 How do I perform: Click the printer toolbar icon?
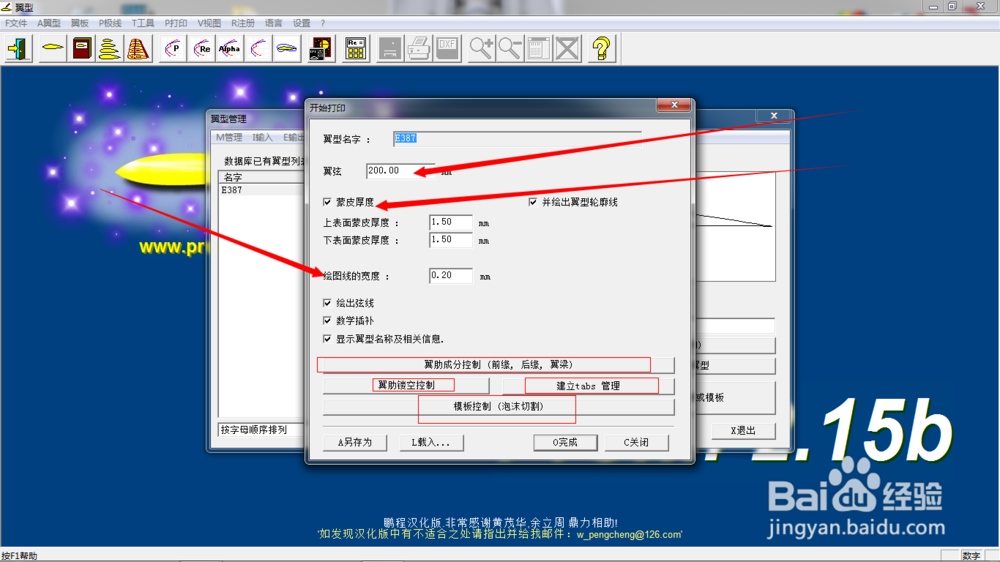click(419, 48)
